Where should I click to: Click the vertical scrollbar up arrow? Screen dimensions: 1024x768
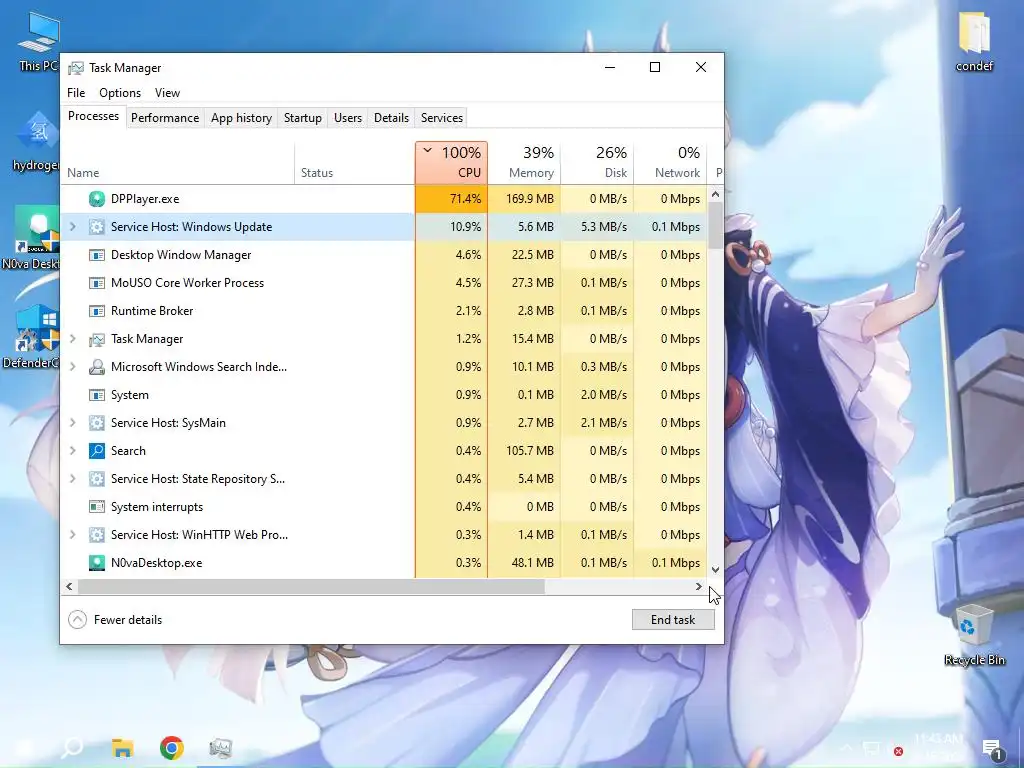tap(715, 194)
